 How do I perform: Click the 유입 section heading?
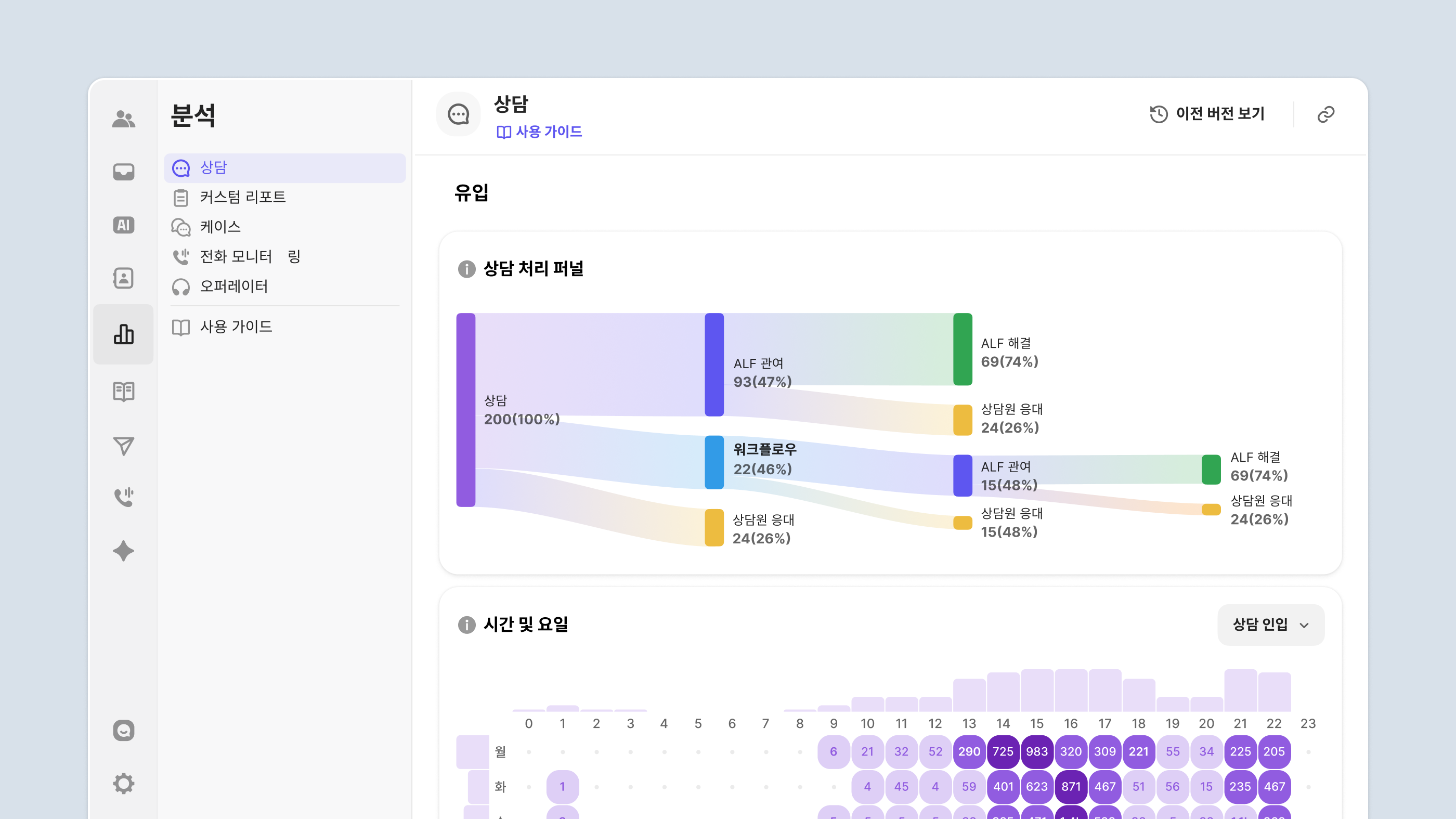point(472,193)
